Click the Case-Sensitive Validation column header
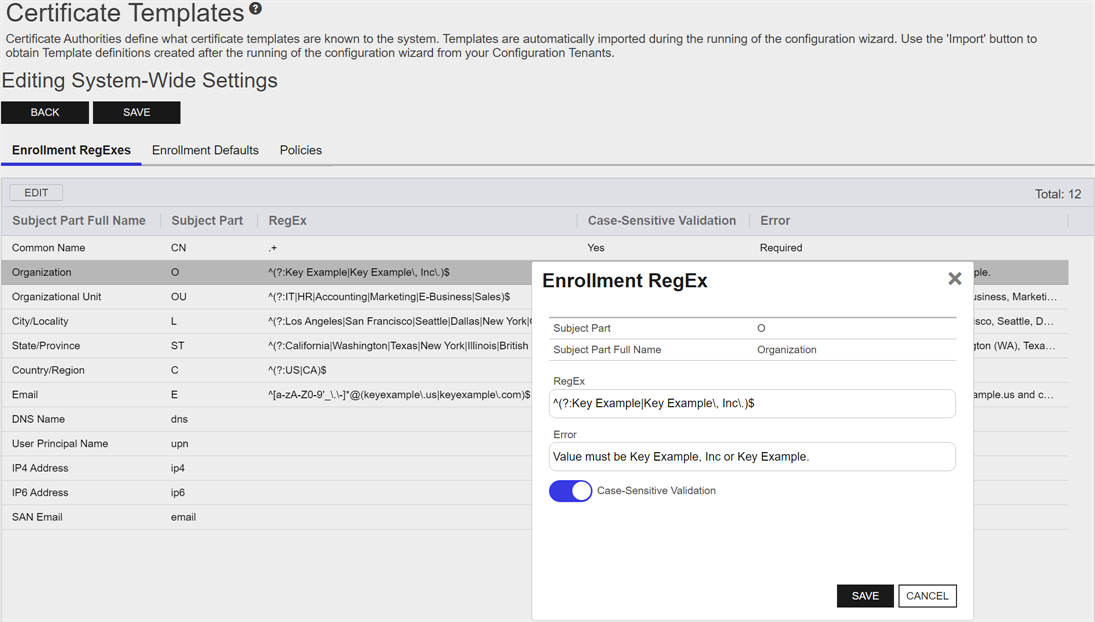 661,221
